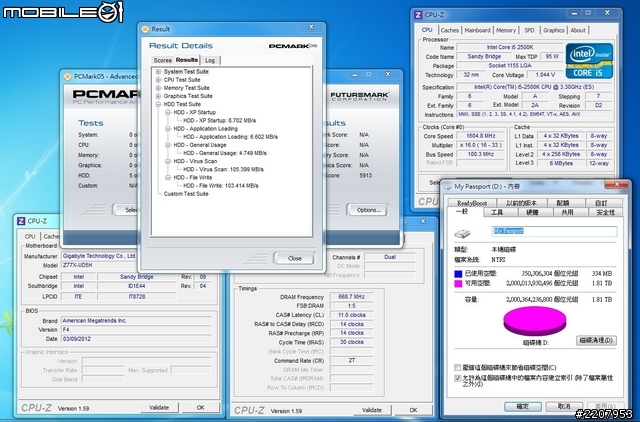The width and height of the screenshot is (640, 422).
Task: Expand the Memory Test Suite node
Action: click(x=158, y=88)
